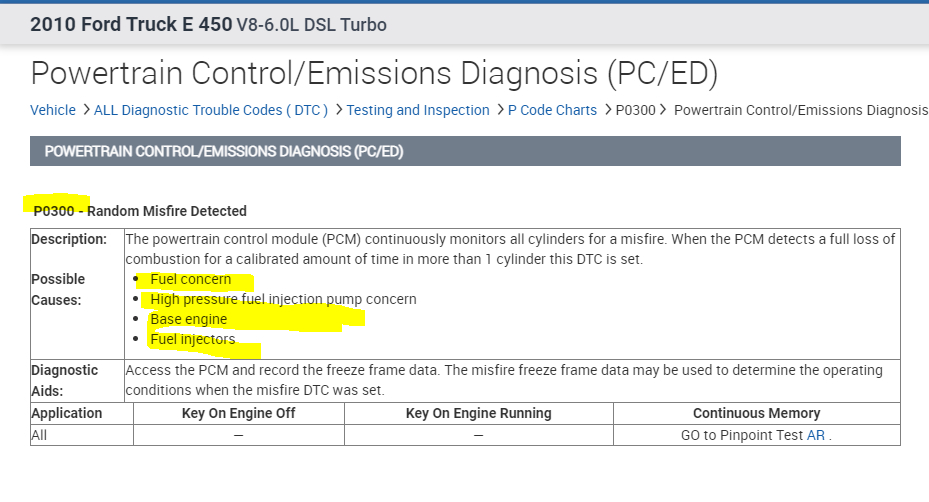
Task: Select the highlighted Base engine cause
Action: [189, 319]
